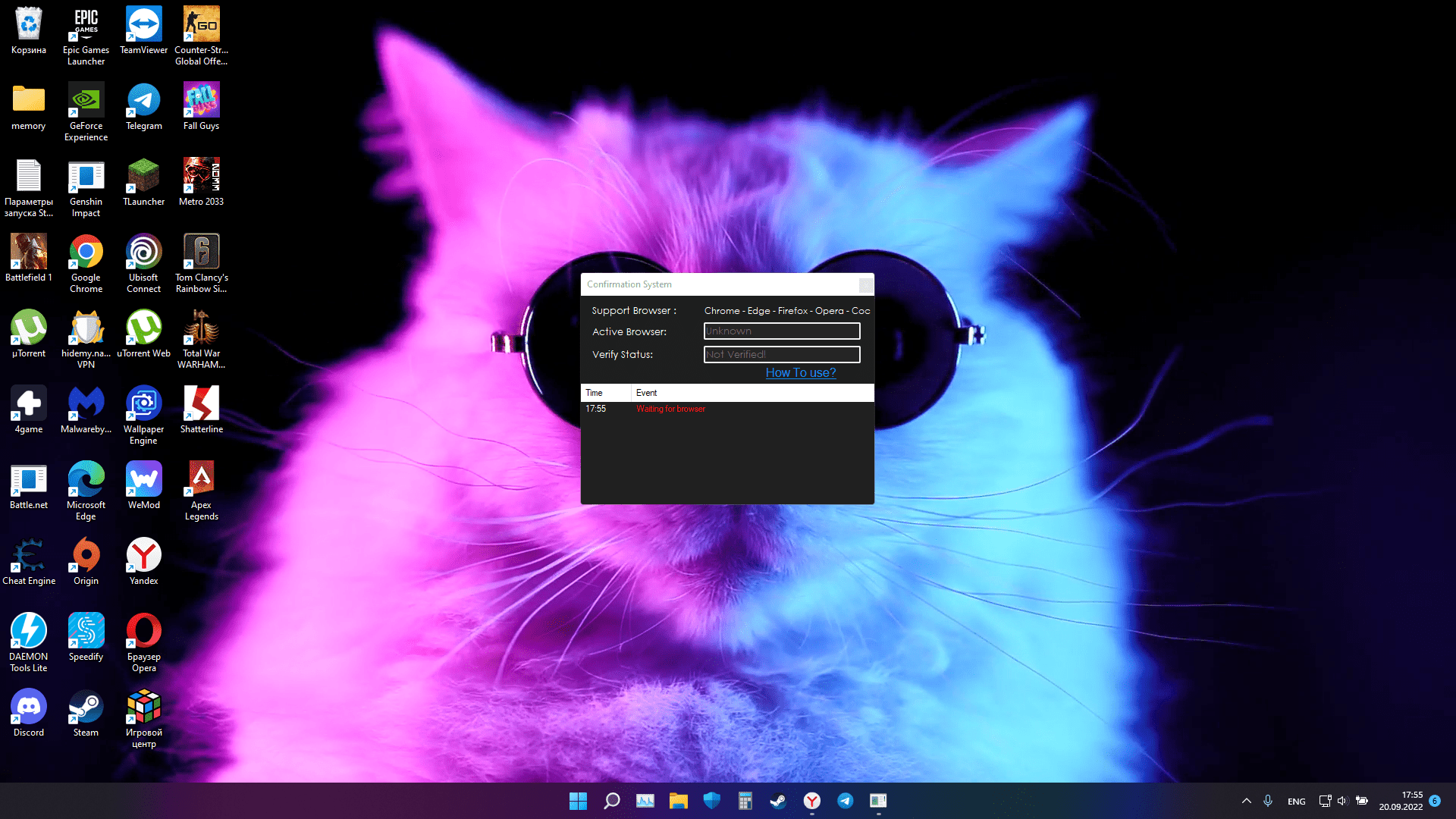Select GeForce Experience shortcut
1456x819 pixels.
(x=86, y=112)
